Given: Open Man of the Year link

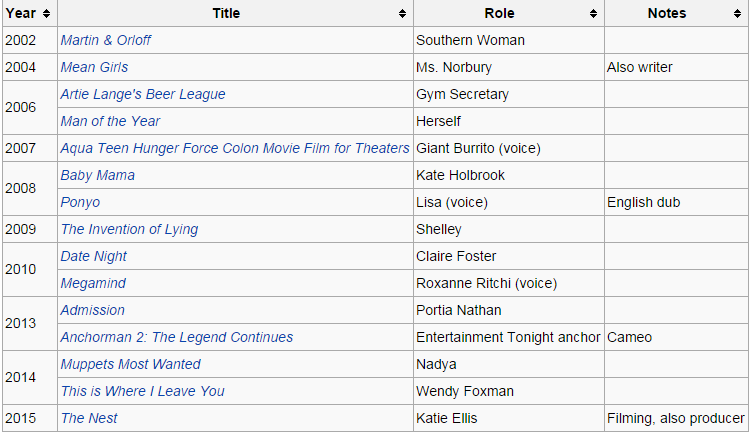Looking at the screenshot, I should pos(110,121).
